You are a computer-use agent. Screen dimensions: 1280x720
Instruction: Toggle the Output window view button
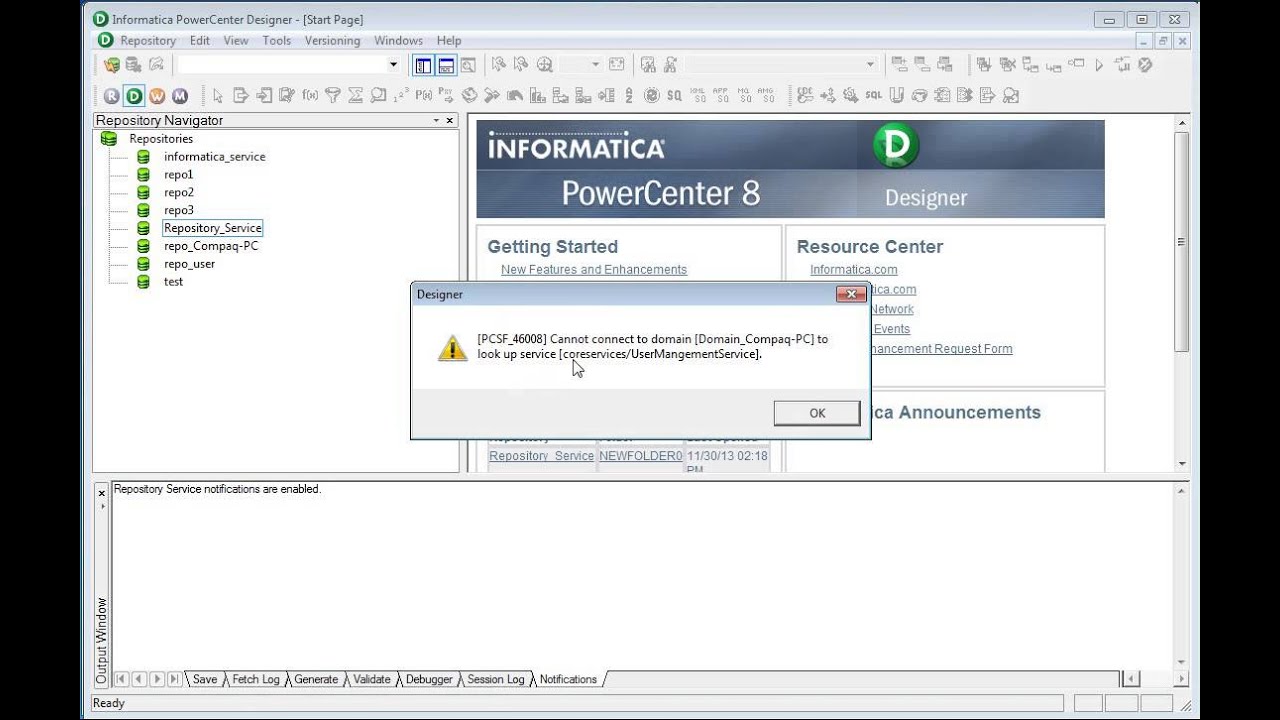click(x=446, y=65)
